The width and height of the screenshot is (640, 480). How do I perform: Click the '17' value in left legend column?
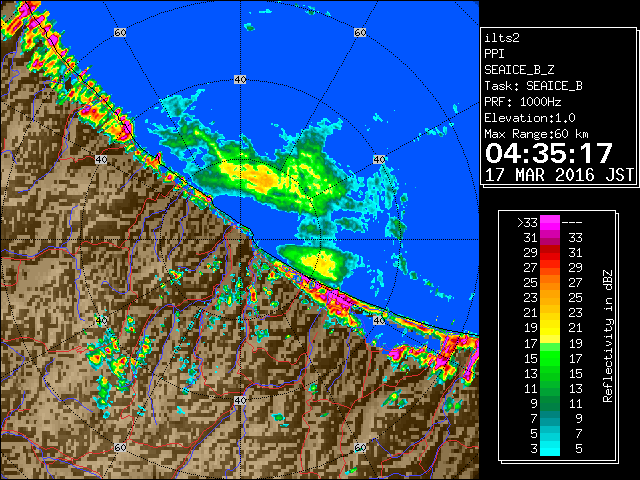point(531,343)
